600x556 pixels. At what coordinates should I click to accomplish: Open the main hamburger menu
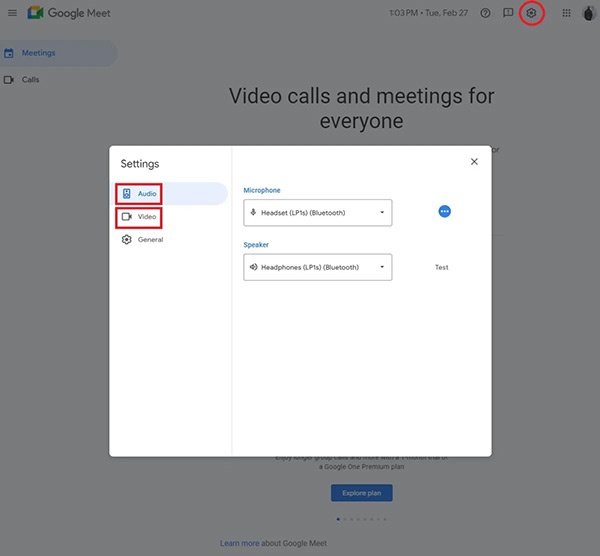tap(12, 13)
